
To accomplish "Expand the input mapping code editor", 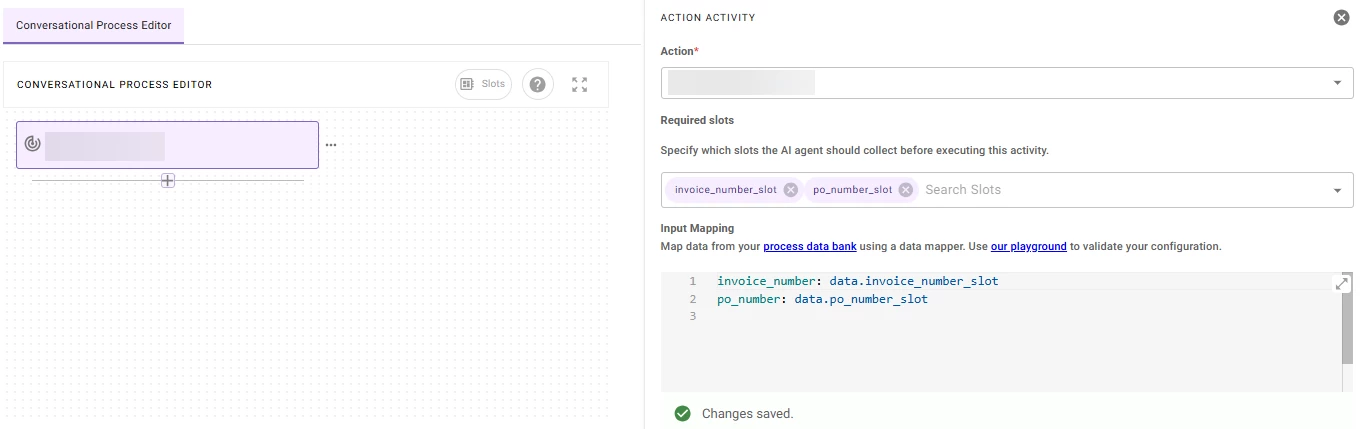I will click(x=1342, y=284).
